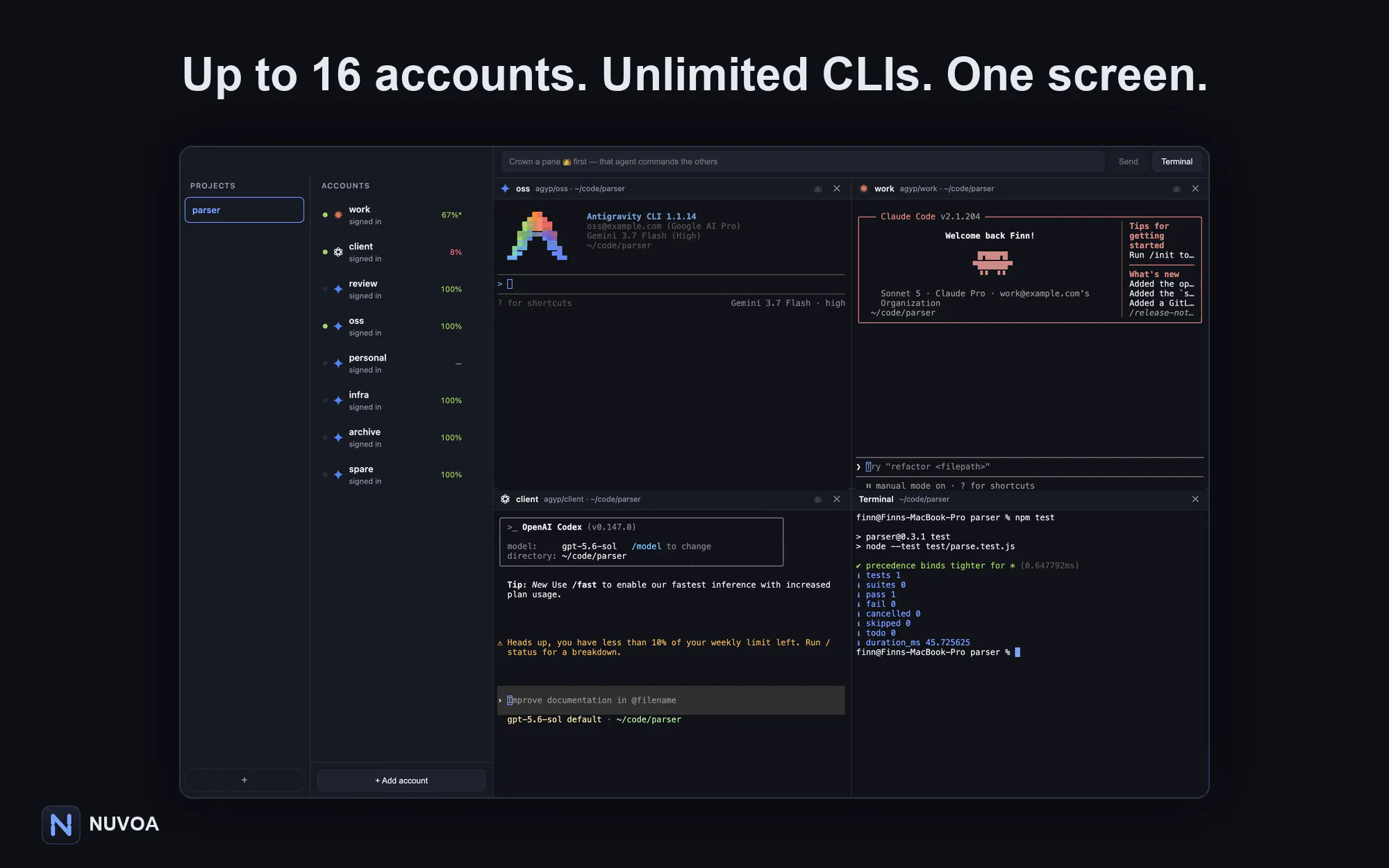Viewport: 1389px width, 868px height.
Task: Toggle the grey status dot for spare account
Action: tap(325, 475)
